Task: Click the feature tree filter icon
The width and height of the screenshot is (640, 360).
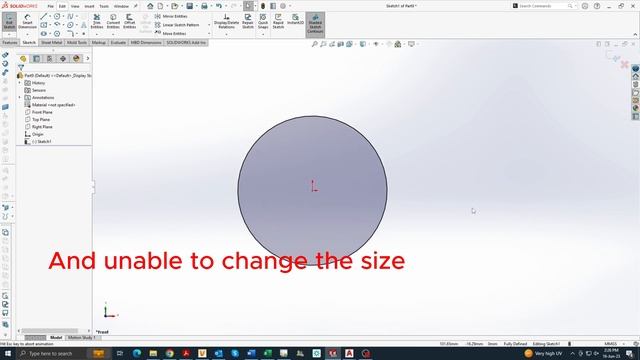Action: [21, 67]
